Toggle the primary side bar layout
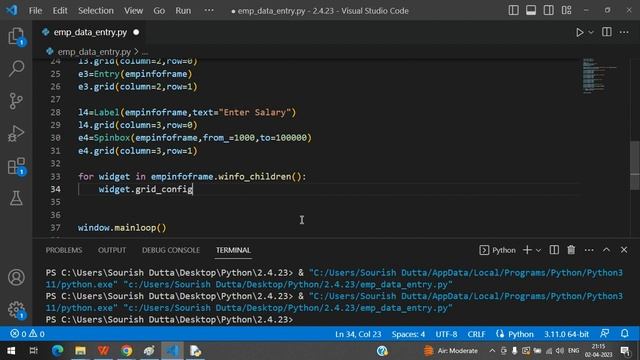This screenshot has width=640, height=360. coord(513,11)
